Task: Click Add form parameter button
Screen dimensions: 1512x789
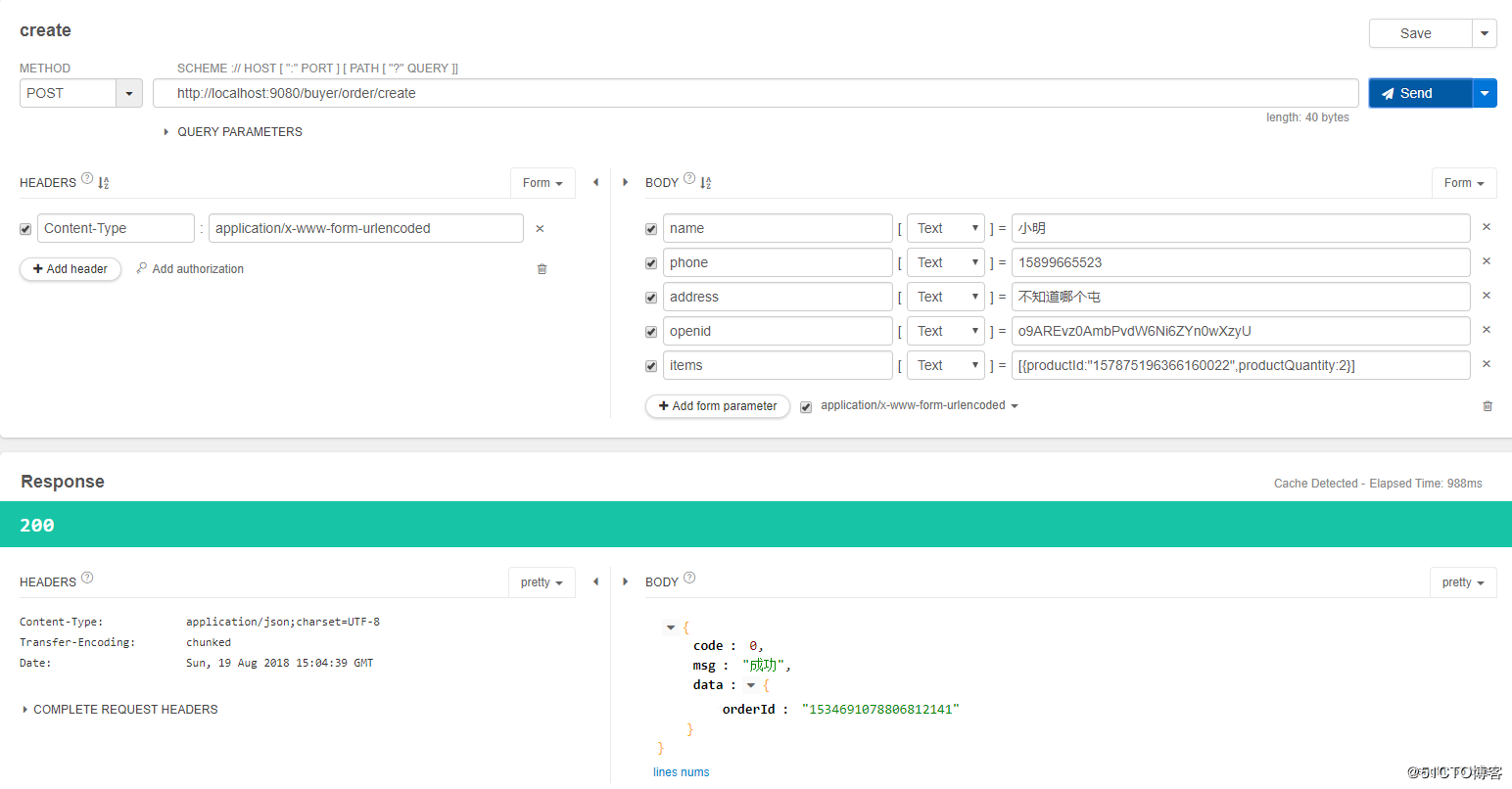Action: [x=718, y=406]
